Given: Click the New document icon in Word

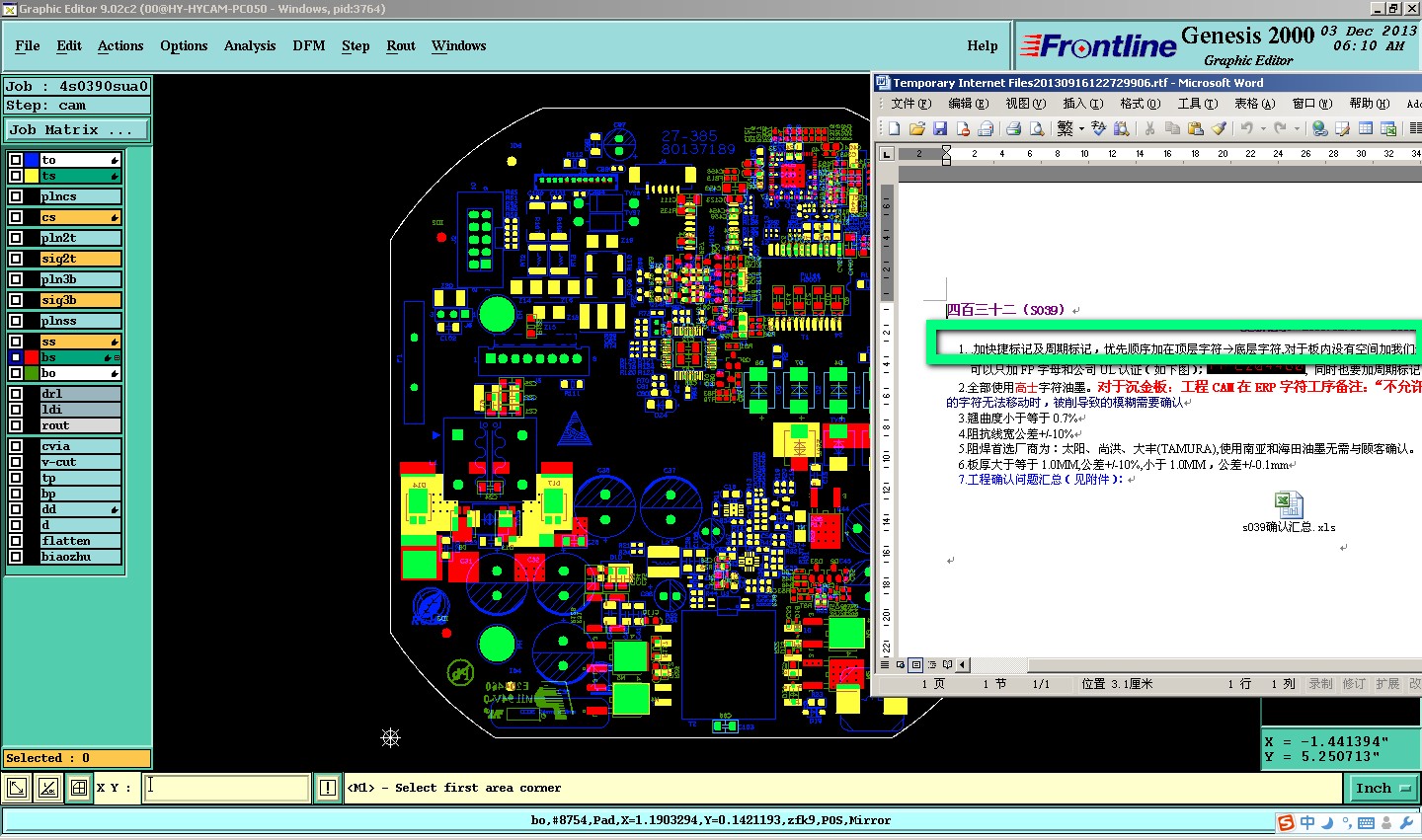Looking at the screenshot, I should (894, 128).
